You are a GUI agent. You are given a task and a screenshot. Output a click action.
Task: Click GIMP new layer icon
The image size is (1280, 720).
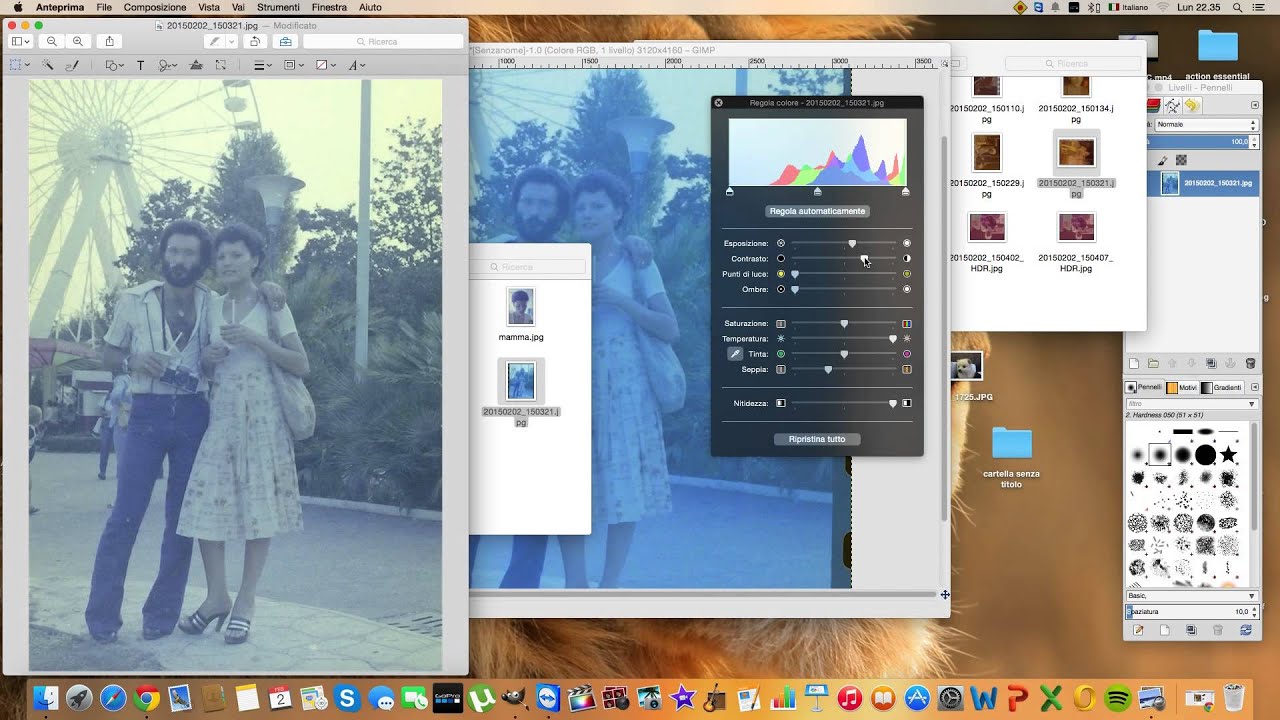click(x=1134, y=363)
